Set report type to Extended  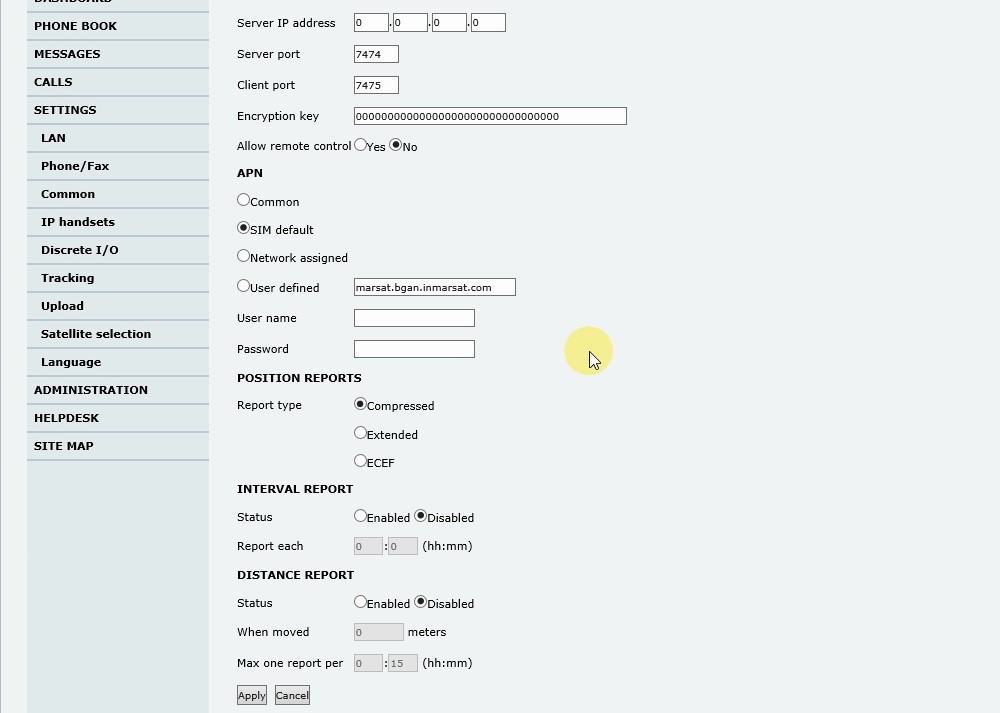point(361,433)
